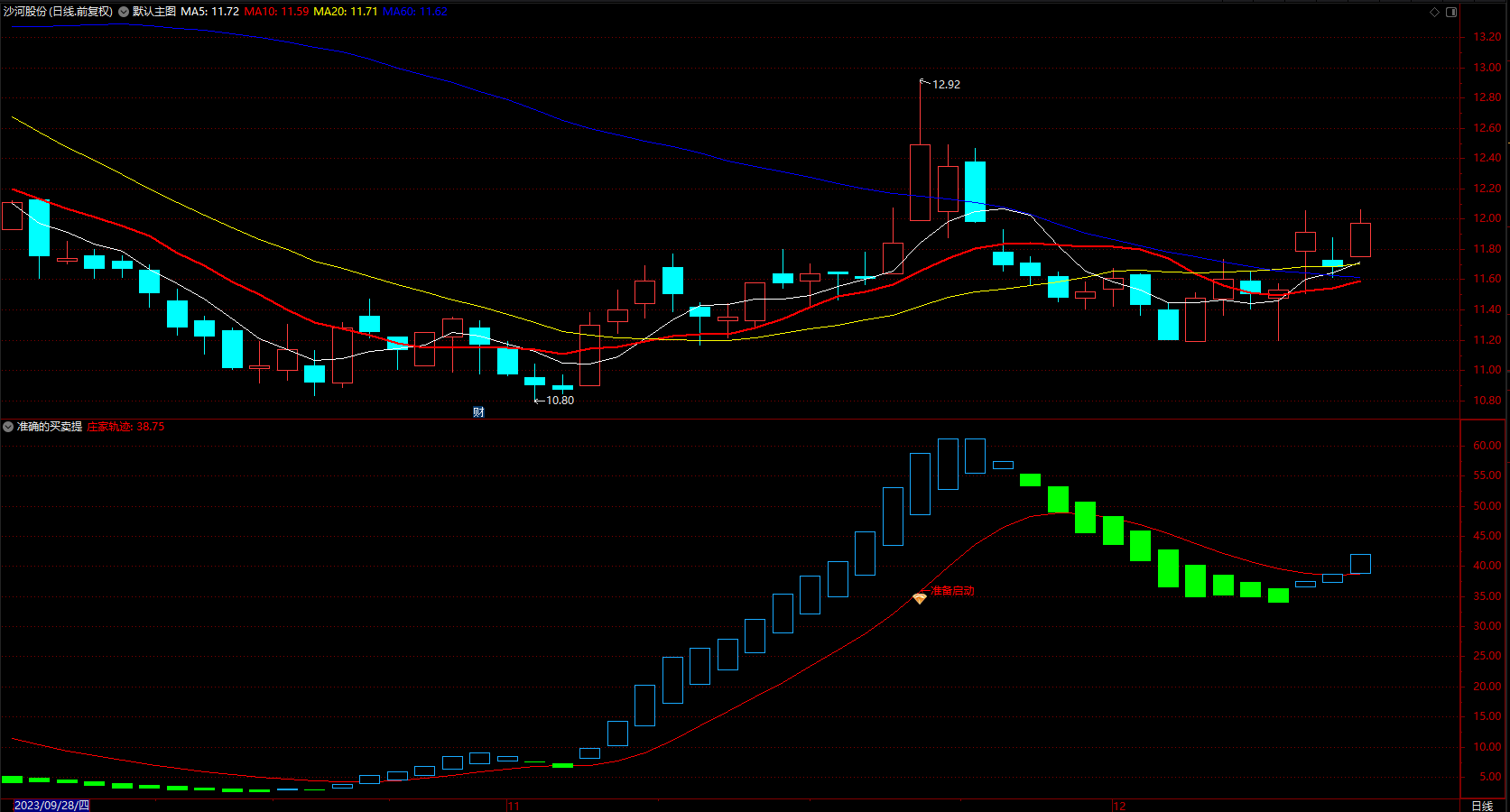Toggle the side panel layout icon
The image size is (1510, 812).
[x=1451, y=12]
